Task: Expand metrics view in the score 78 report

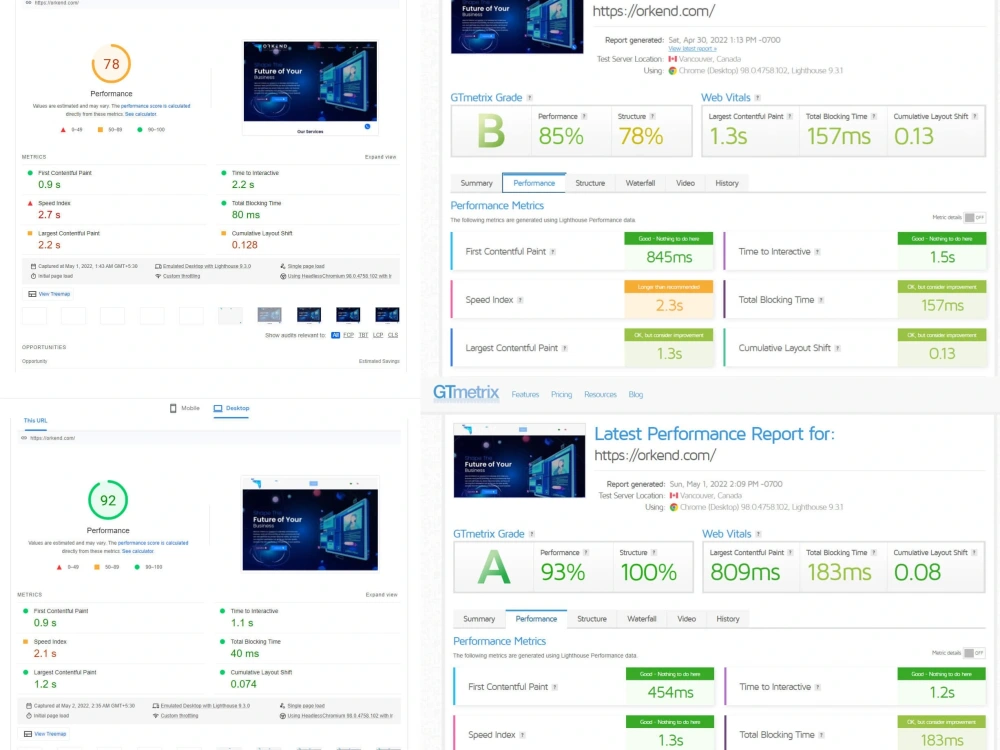Action: (381, 157)
